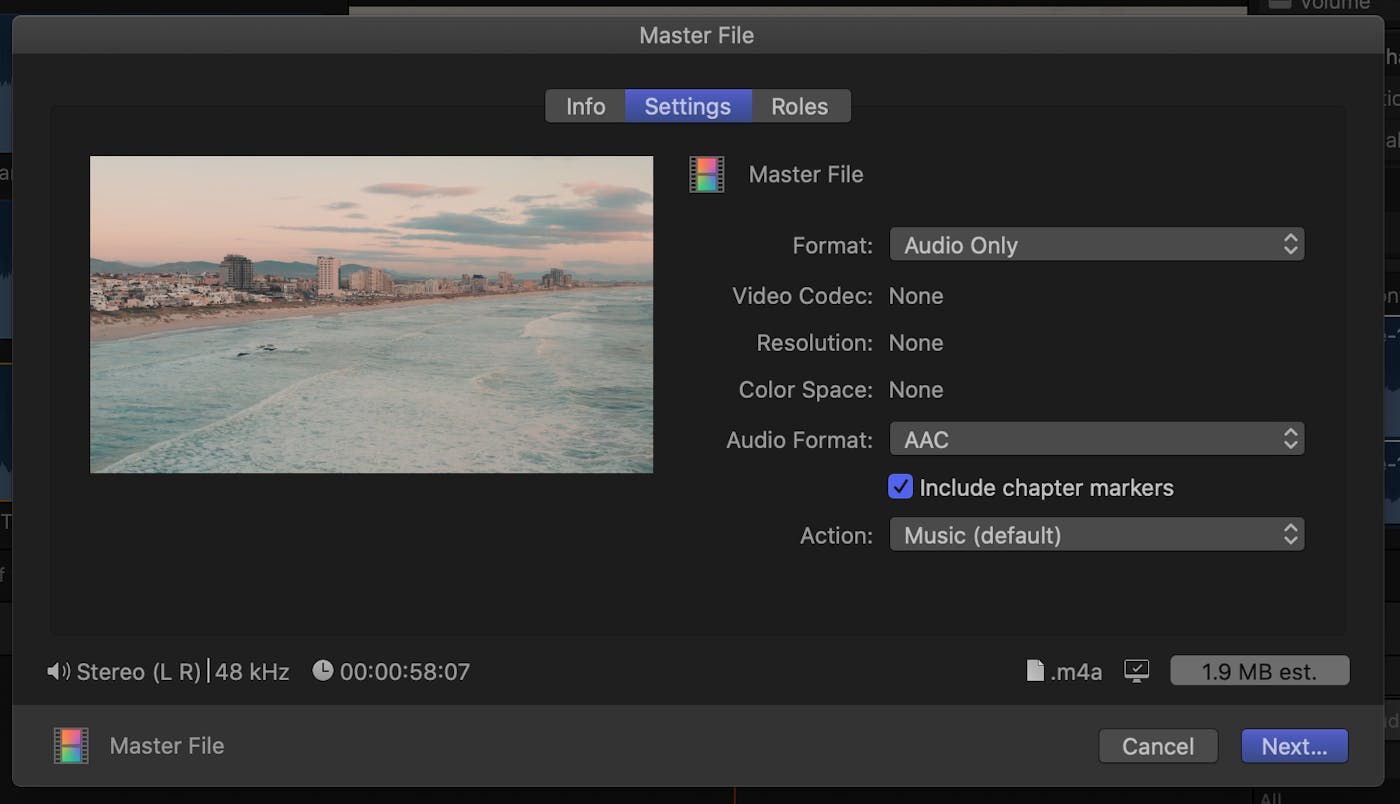Click the Video Codec None value
The height and width of the screenshot is (804, 1400).
[916, 296]
